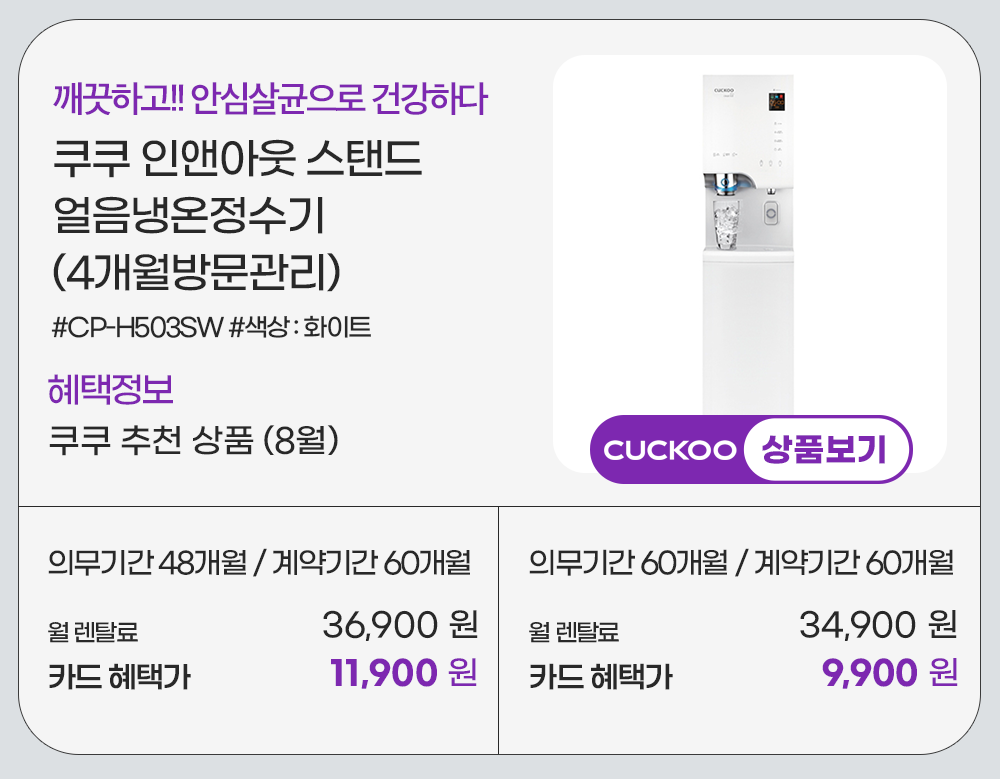Click the 9,900 원 card benefit price

click(x=890, y=673)
